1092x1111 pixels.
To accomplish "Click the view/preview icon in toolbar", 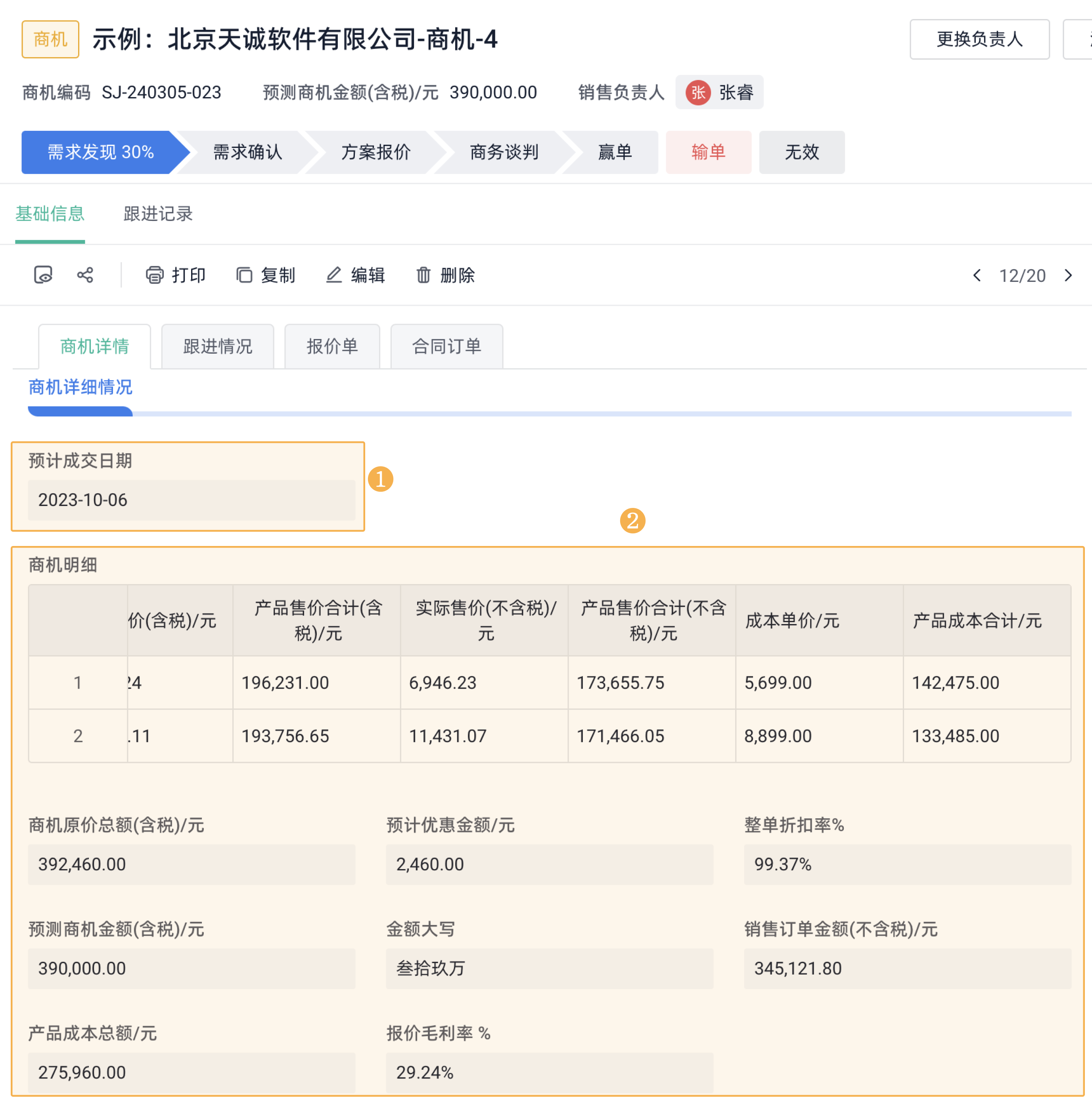I will point(43,275).
